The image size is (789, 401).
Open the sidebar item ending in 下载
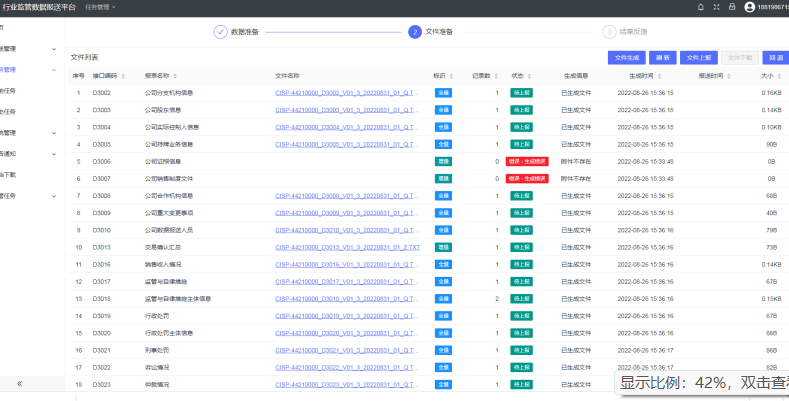(8, 175)
